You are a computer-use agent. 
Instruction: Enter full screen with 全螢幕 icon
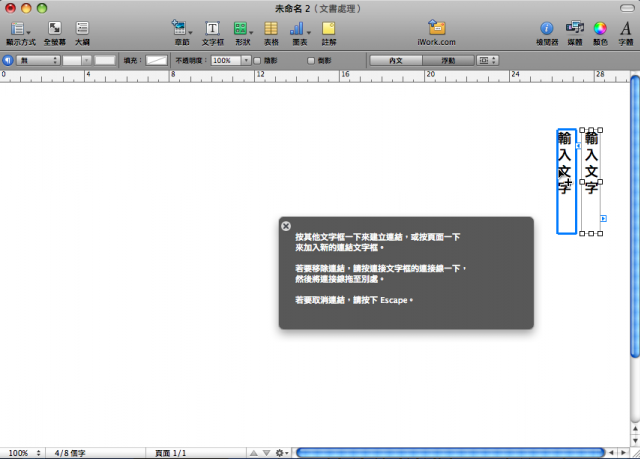pos(55,28)
